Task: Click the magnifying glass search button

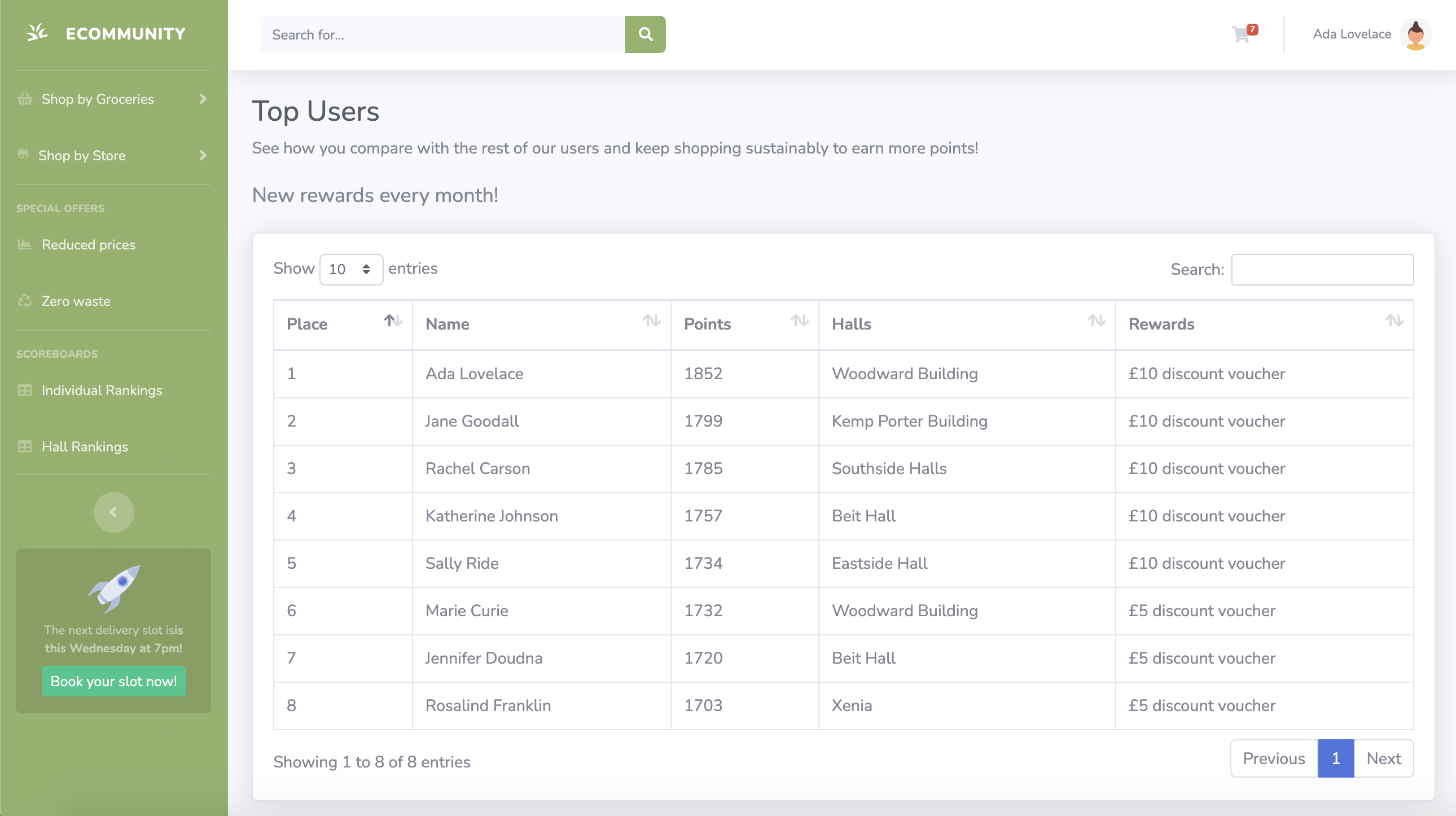Action: 645,34
